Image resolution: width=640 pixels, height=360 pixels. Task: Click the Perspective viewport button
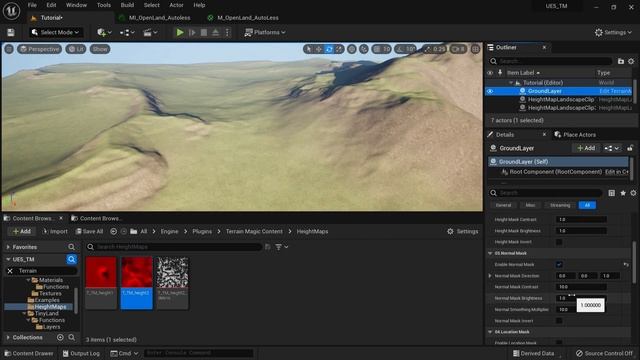40,49
